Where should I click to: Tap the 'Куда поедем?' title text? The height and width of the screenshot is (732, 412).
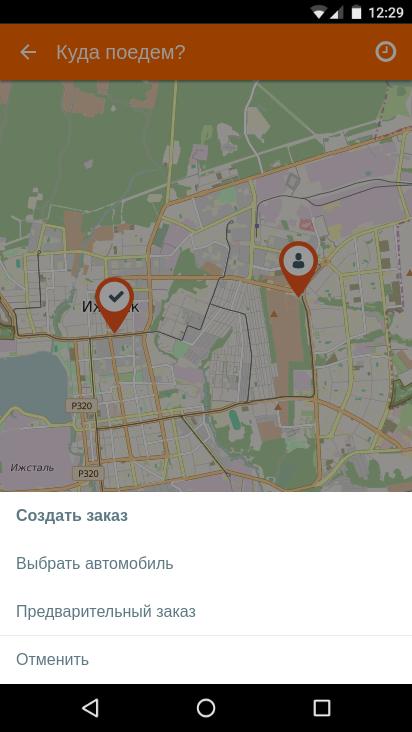click(121, 53)
